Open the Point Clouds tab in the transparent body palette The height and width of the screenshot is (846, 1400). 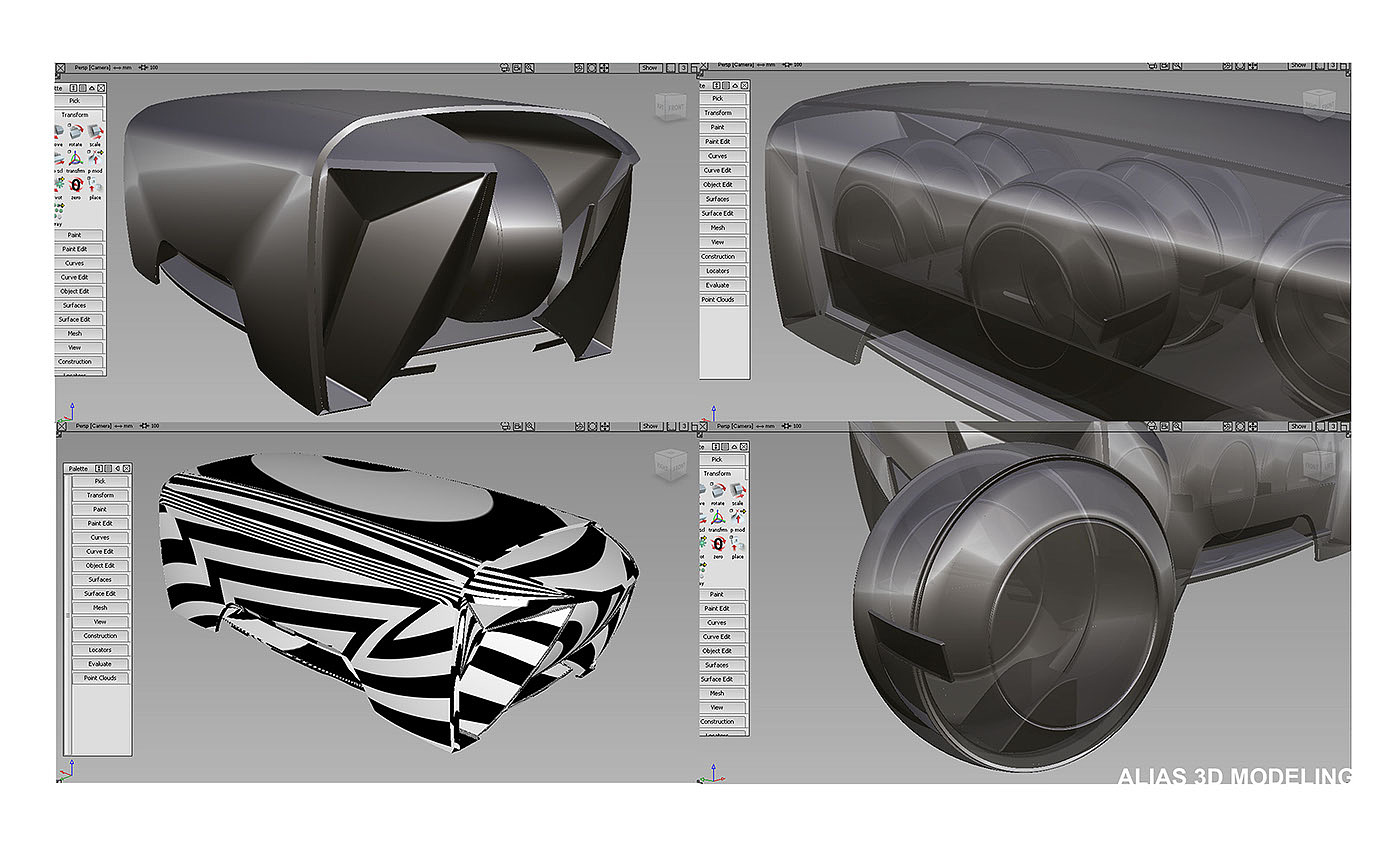[x=717, y=299]
